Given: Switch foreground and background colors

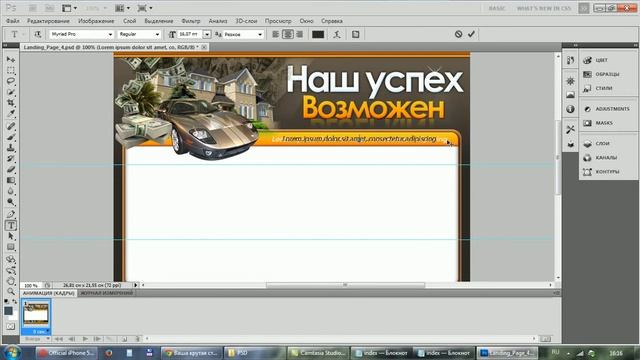Looking at the screenshot, I should tap(15, 301).
